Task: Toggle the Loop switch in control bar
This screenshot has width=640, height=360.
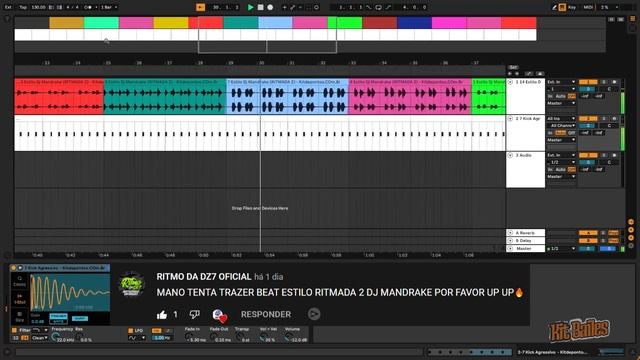Action: [x=378, y=7]
